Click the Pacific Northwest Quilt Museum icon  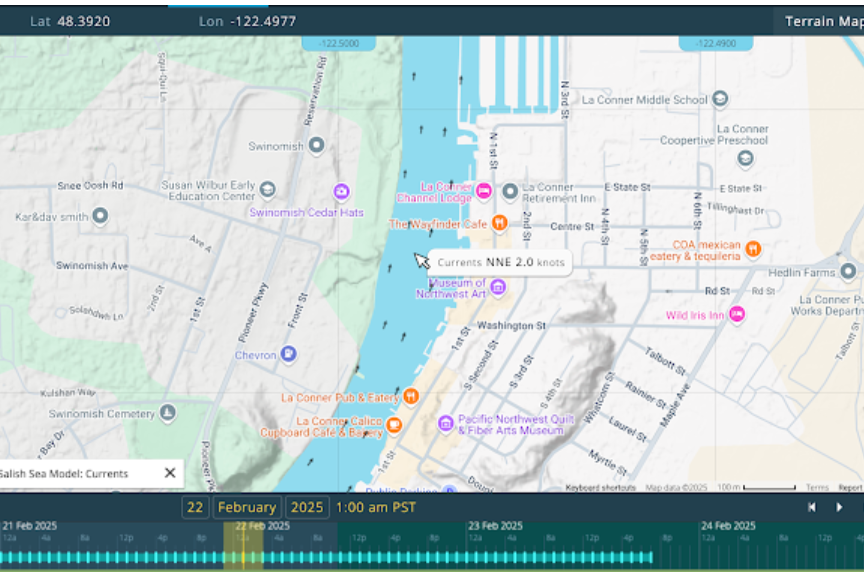[445, 423]
